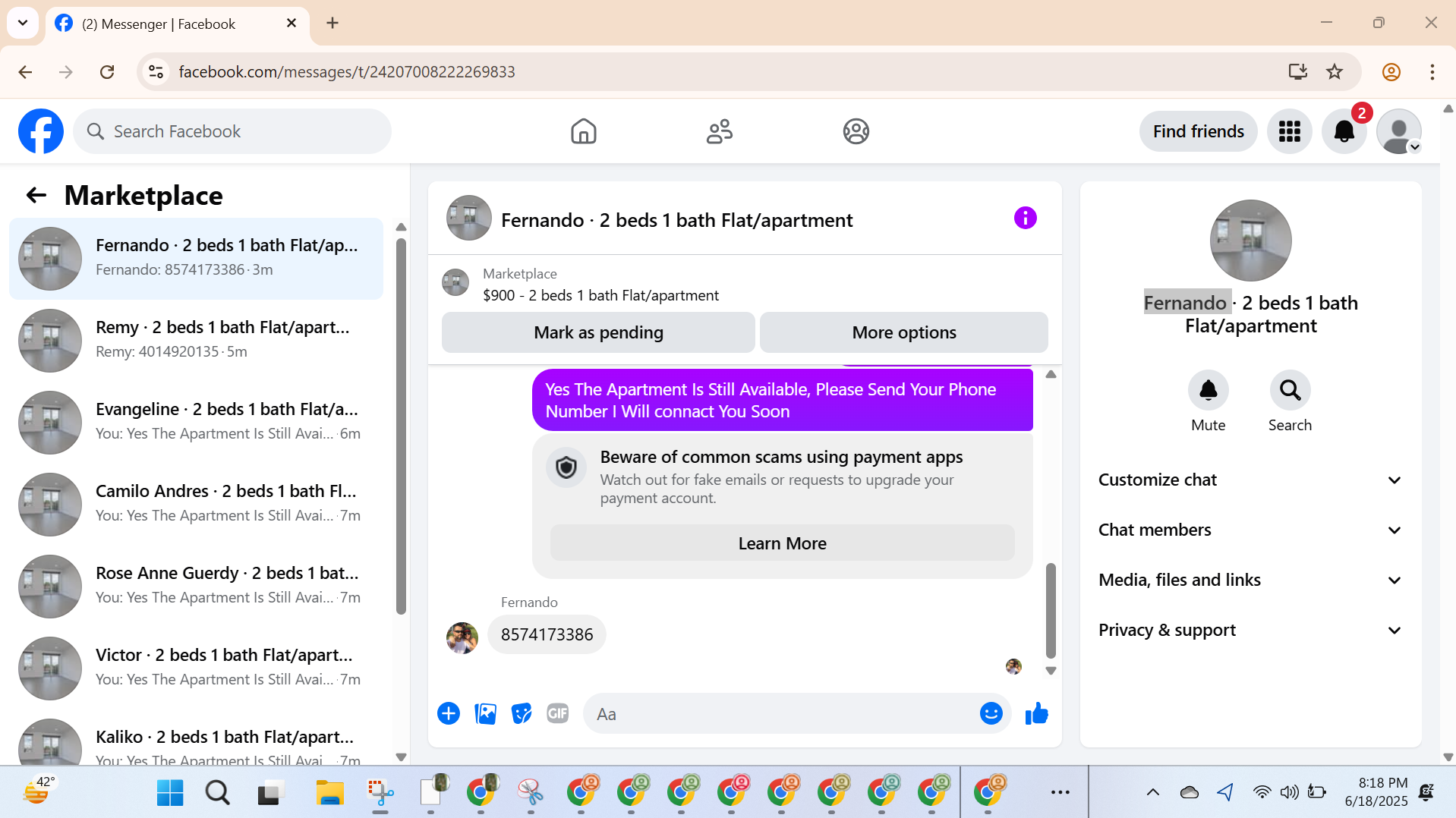1456x818 pixels.
Task: Open Facebook home via the logo
Action: click(41, 131)
